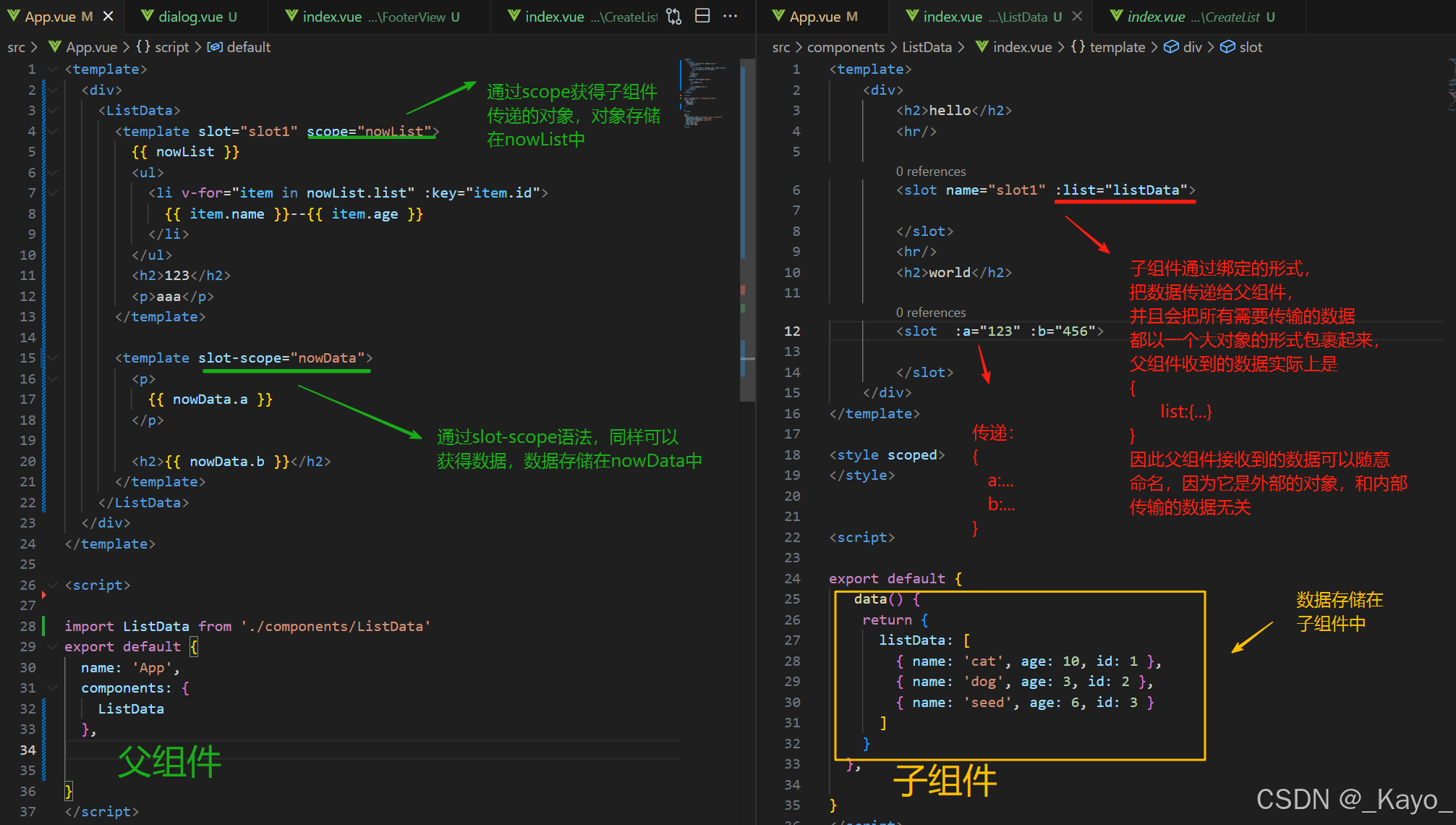
Task: Collapse the script block at line 26
Action: pos(53,585)
